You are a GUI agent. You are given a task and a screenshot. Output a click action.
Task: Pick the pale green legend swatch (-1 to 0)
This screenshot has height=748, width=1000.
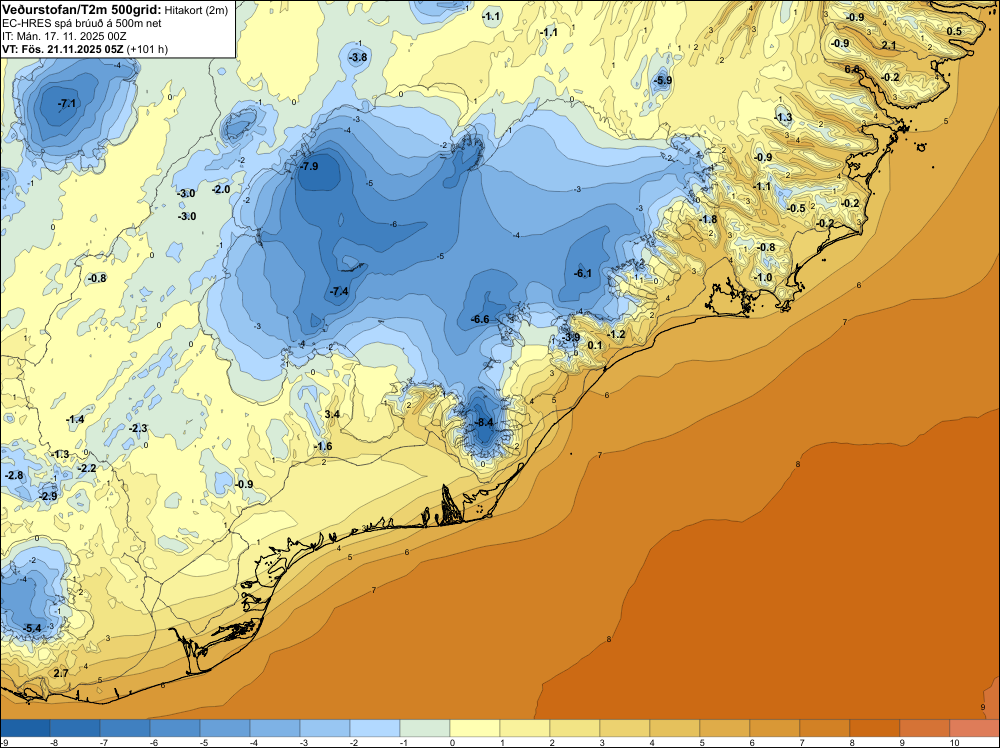point(425,728)
